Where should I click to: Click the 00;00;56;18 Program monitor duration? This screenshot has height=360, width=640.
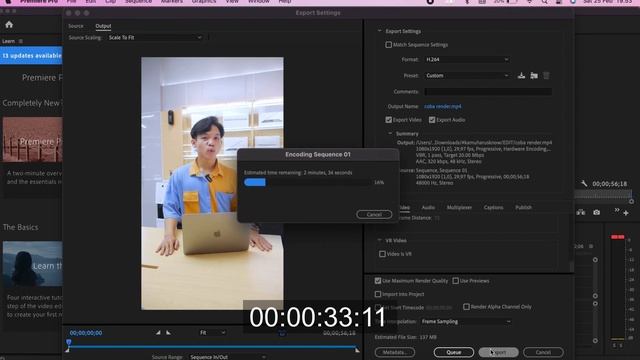point(609,184)
